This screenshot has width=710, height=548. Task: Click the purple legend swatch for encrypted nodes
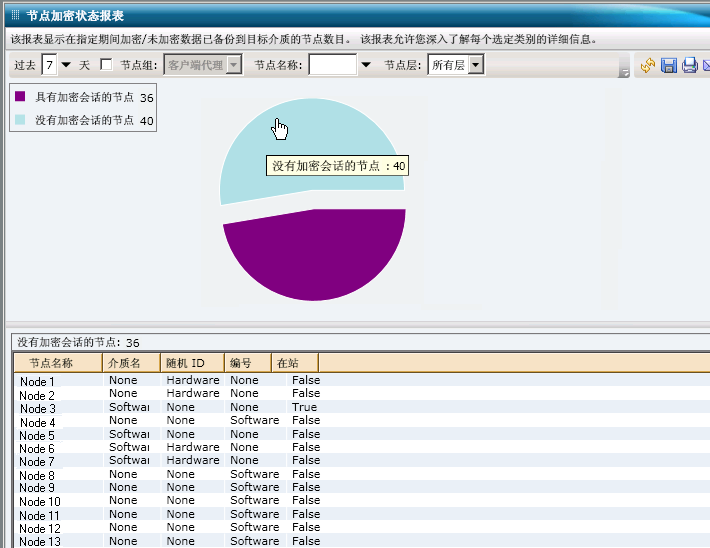pos(21,98)
